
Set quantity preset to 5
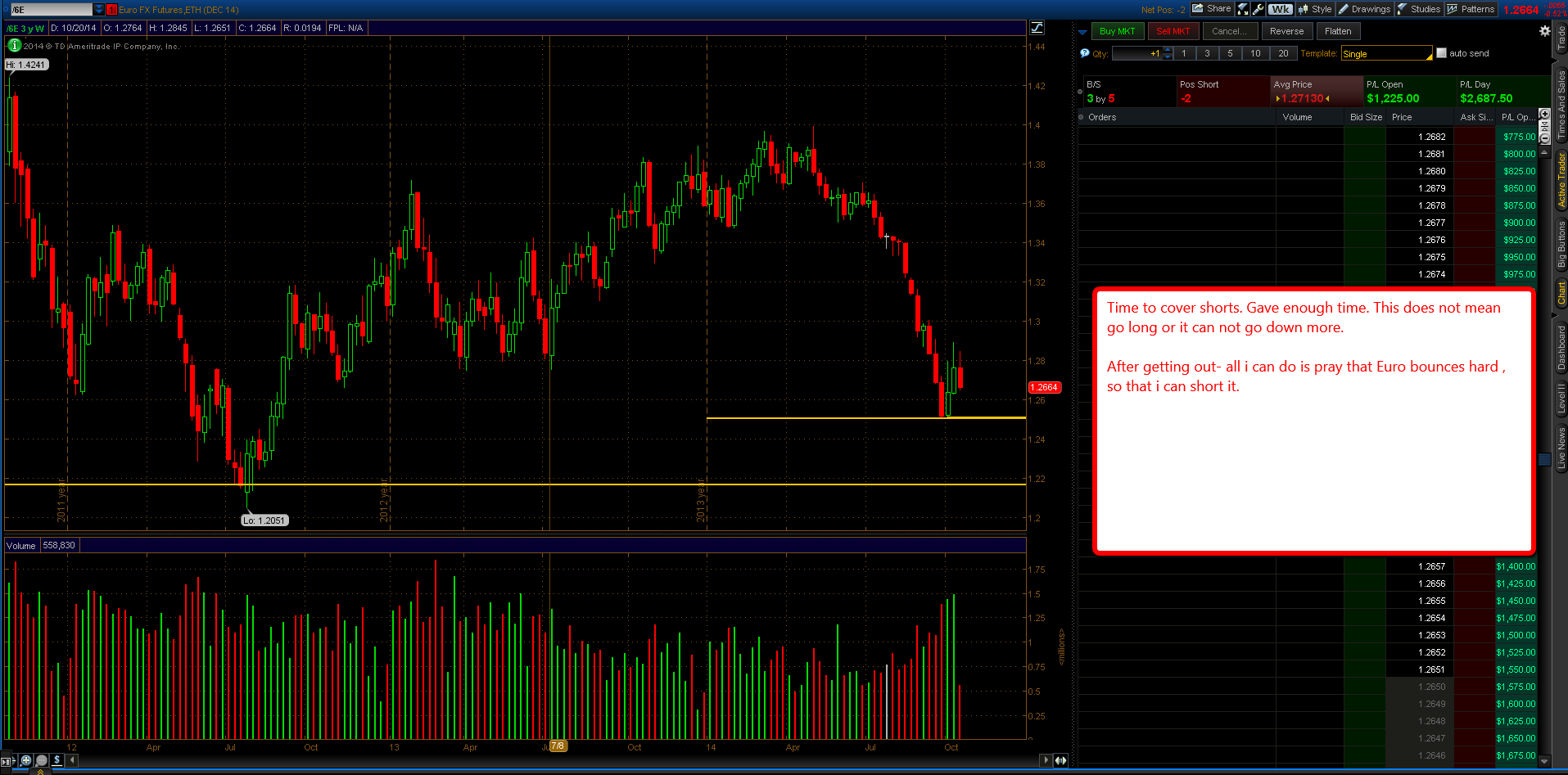coord(1230,53)
